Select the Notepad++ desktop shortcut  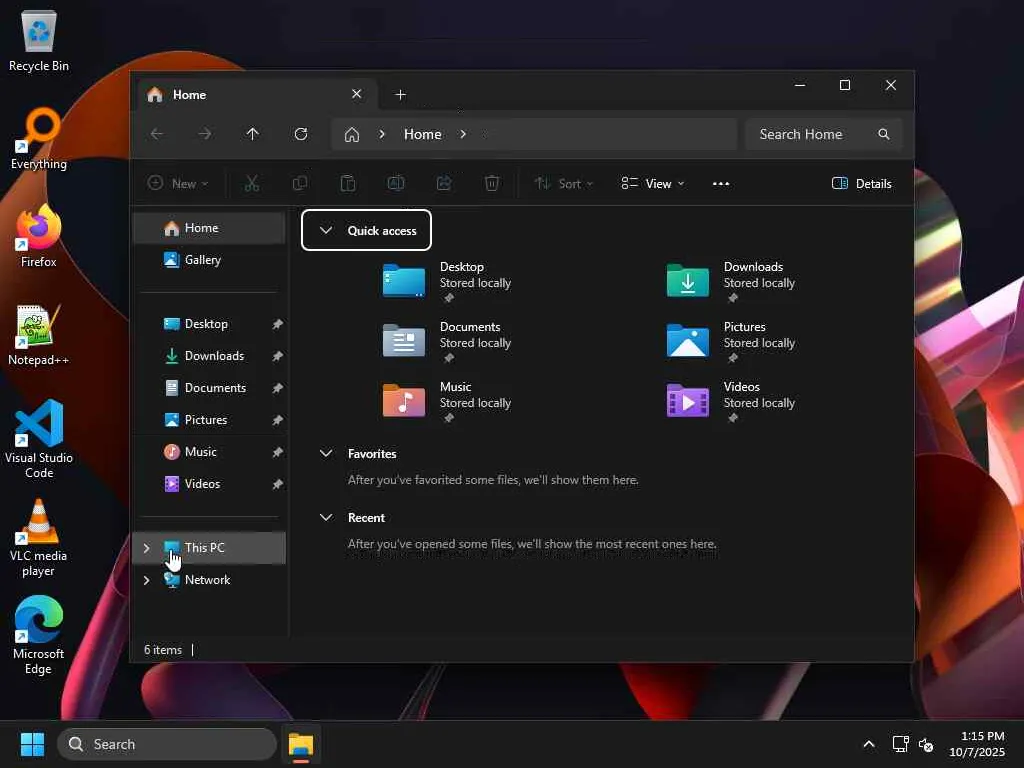pyautogui.click(x=39, y=334)
